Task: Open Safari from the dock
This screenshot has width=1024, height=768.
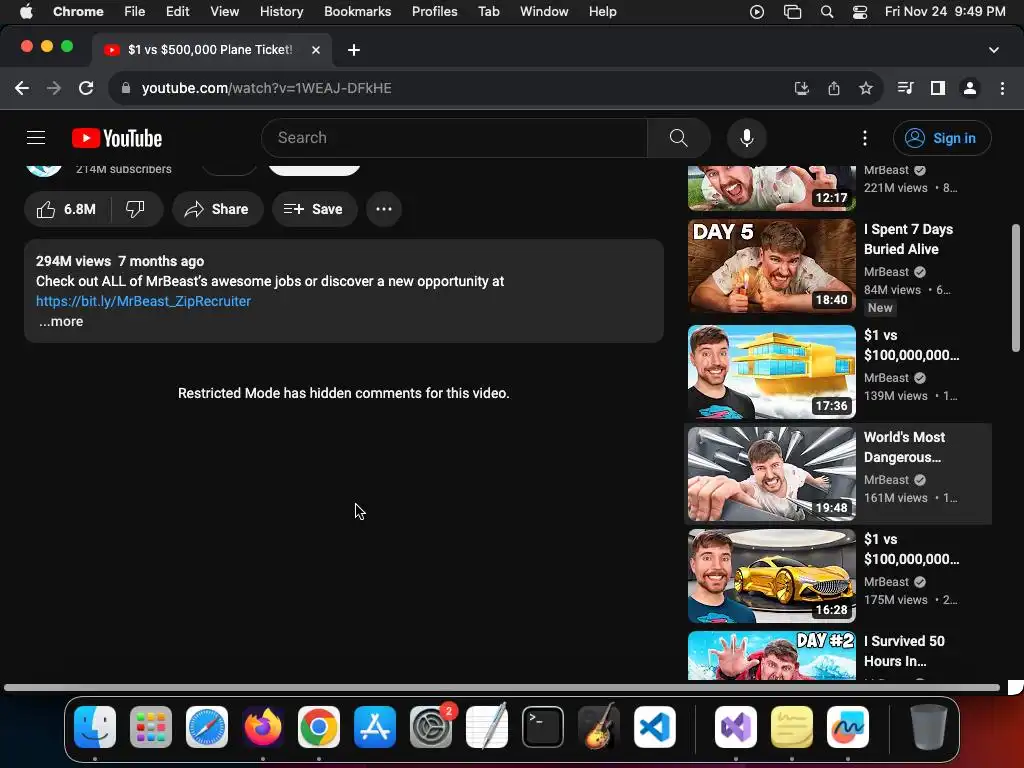Action: click(x=207, y=727)
